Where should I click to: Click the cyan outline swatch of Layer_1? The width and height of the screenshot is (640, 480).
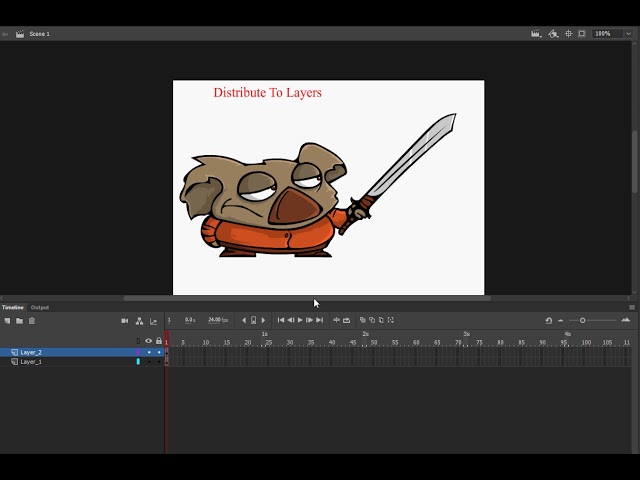[138, 362]
